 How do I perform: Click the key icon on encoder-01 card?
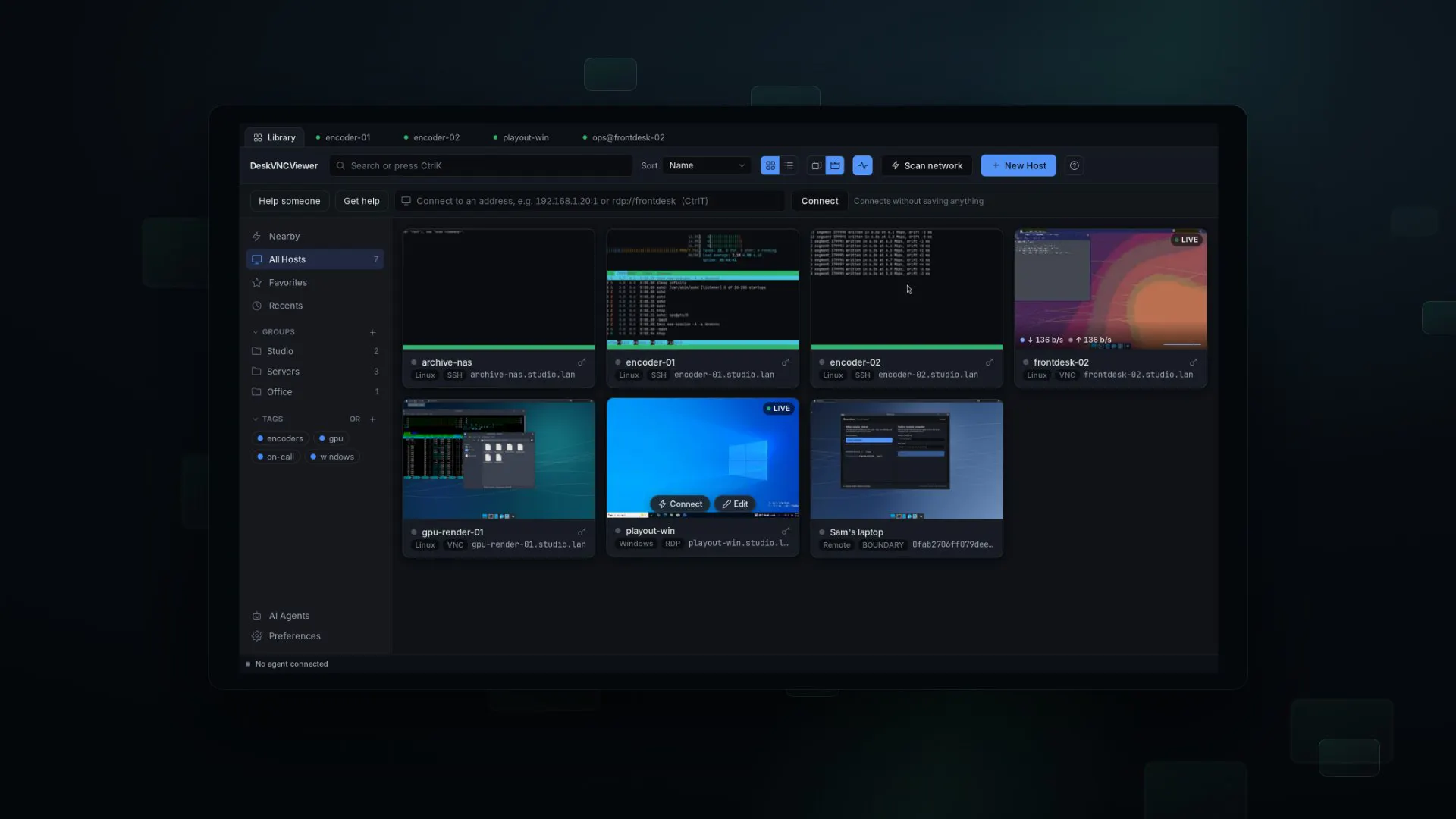point(786,362)
